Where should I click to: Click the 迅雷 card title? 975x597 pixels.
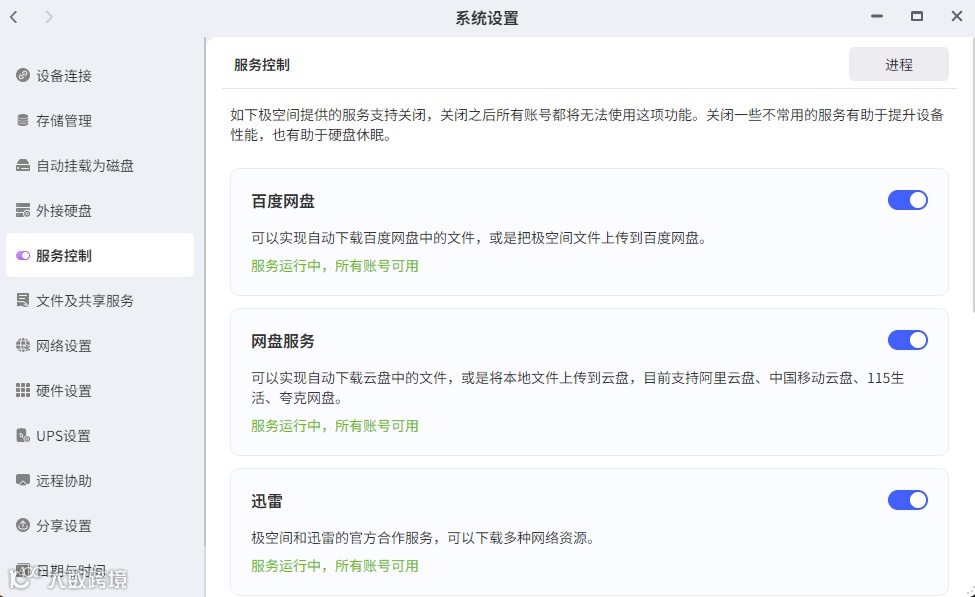point(267,501)
